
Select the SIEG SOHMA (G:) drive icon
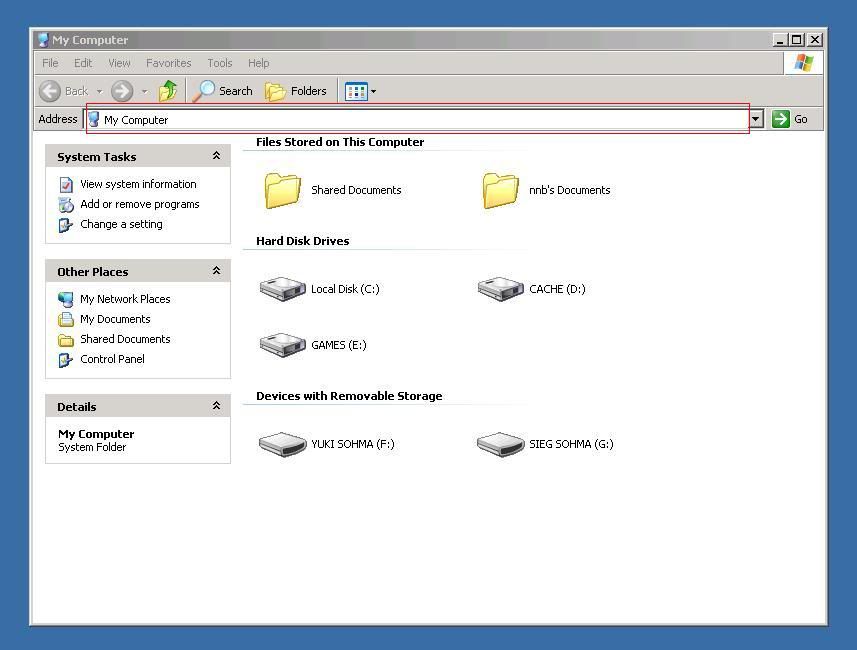point(500,444)
